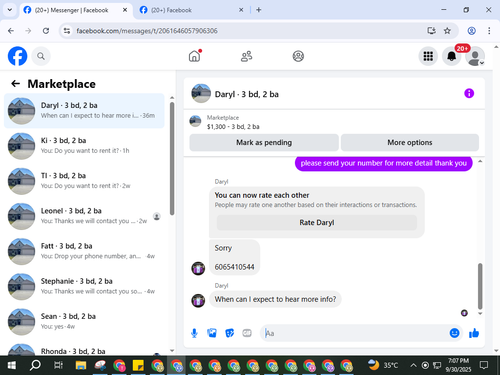Click Daryl listing thumbnail in chat header

coord(201,93)
